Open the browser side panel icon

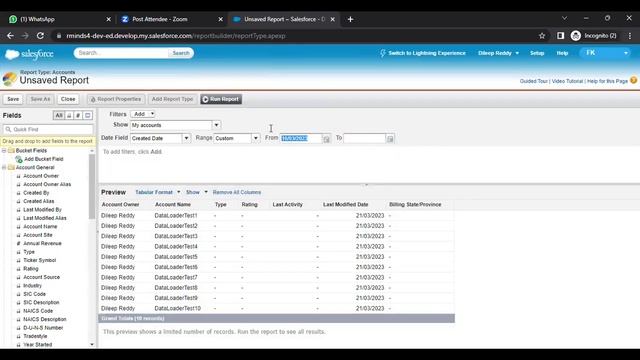point(560,36)
